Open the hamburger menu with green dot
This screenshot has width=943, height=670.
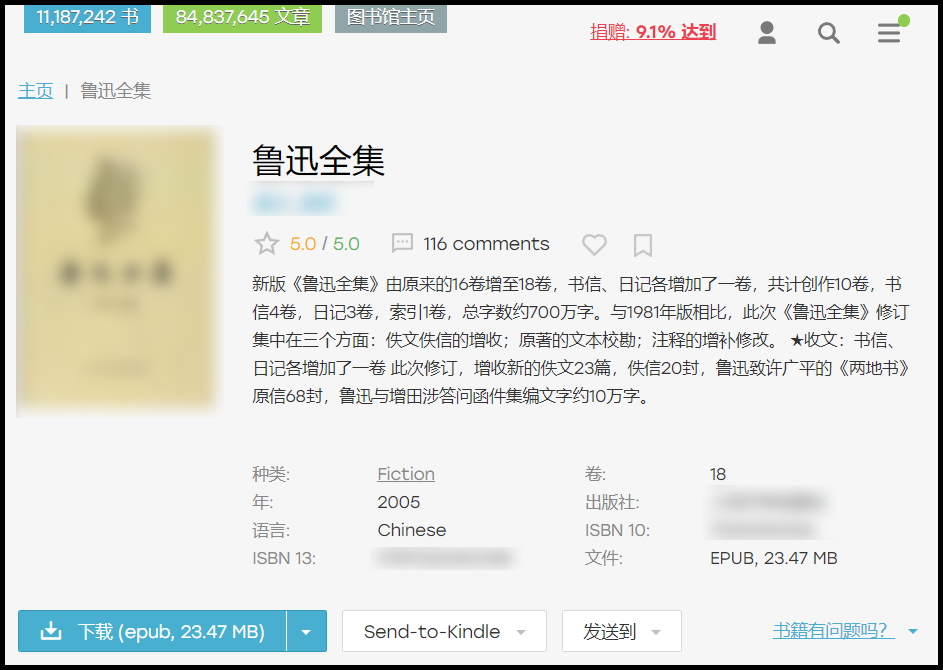click(x=889, y=32)
